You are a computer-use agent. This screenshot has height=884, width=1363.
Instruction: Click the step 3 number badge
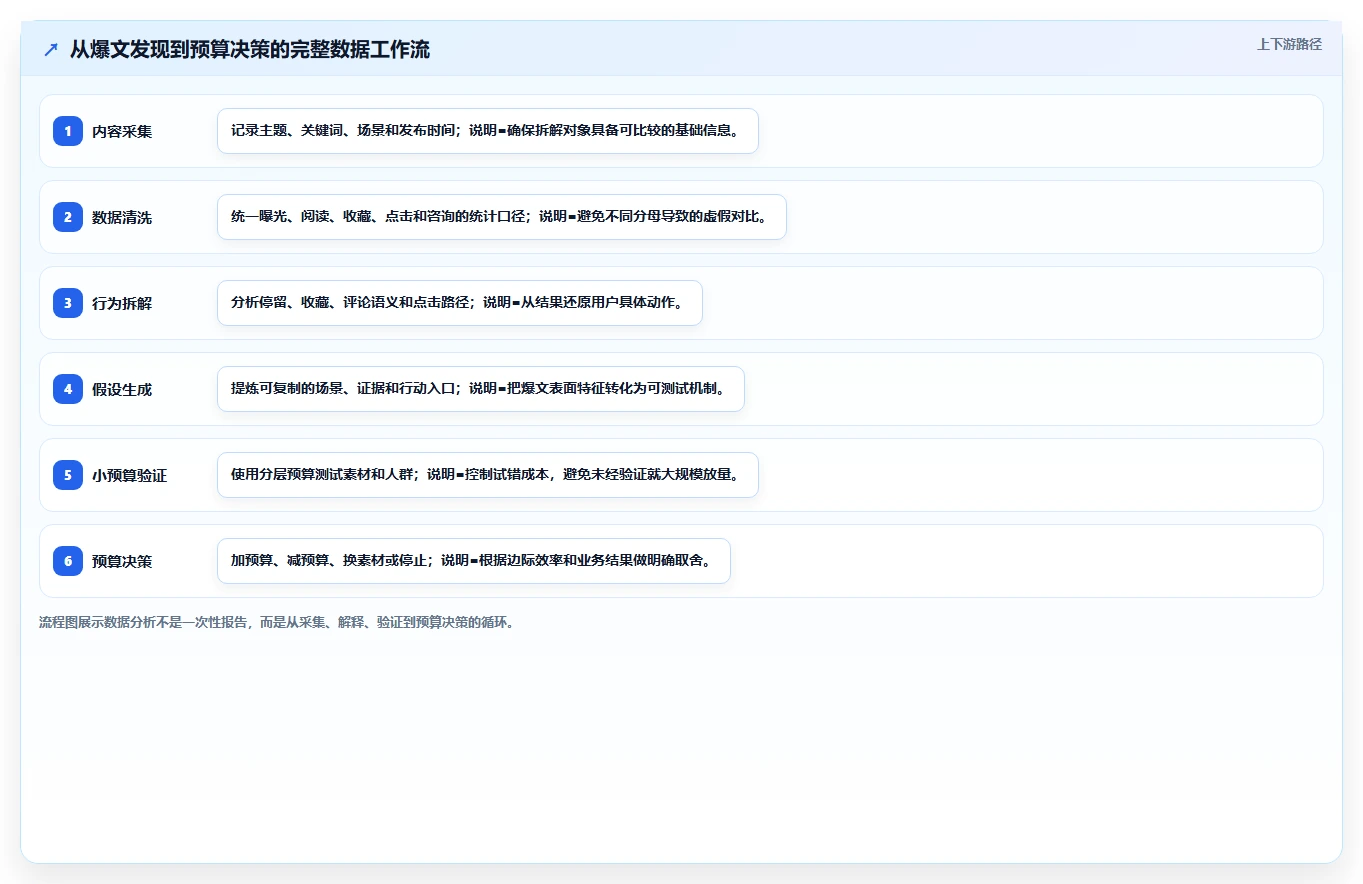click(x=68, y=303)
